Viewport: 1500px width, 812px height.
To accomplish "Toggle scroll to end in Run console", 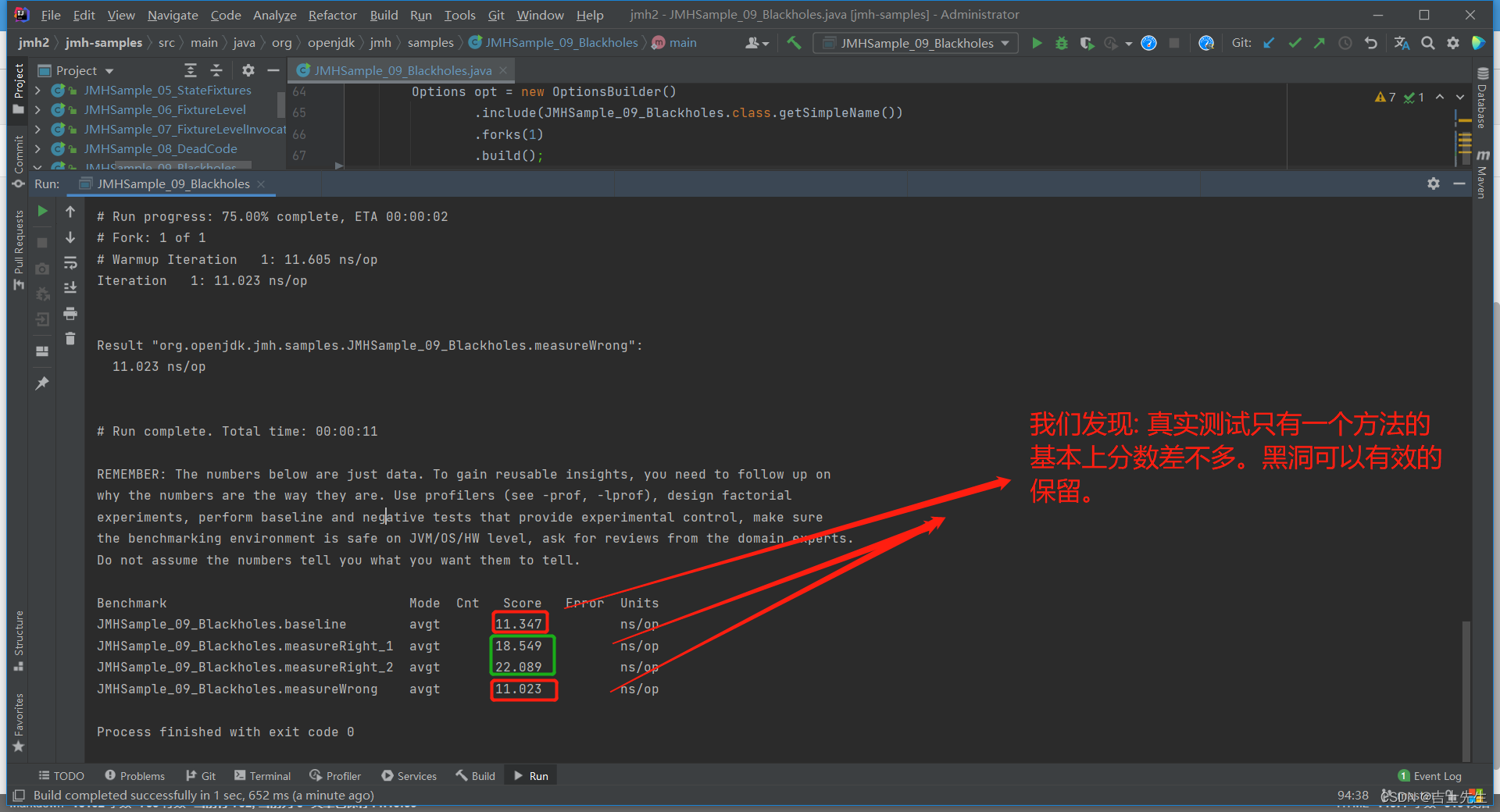I will (70, 287).
